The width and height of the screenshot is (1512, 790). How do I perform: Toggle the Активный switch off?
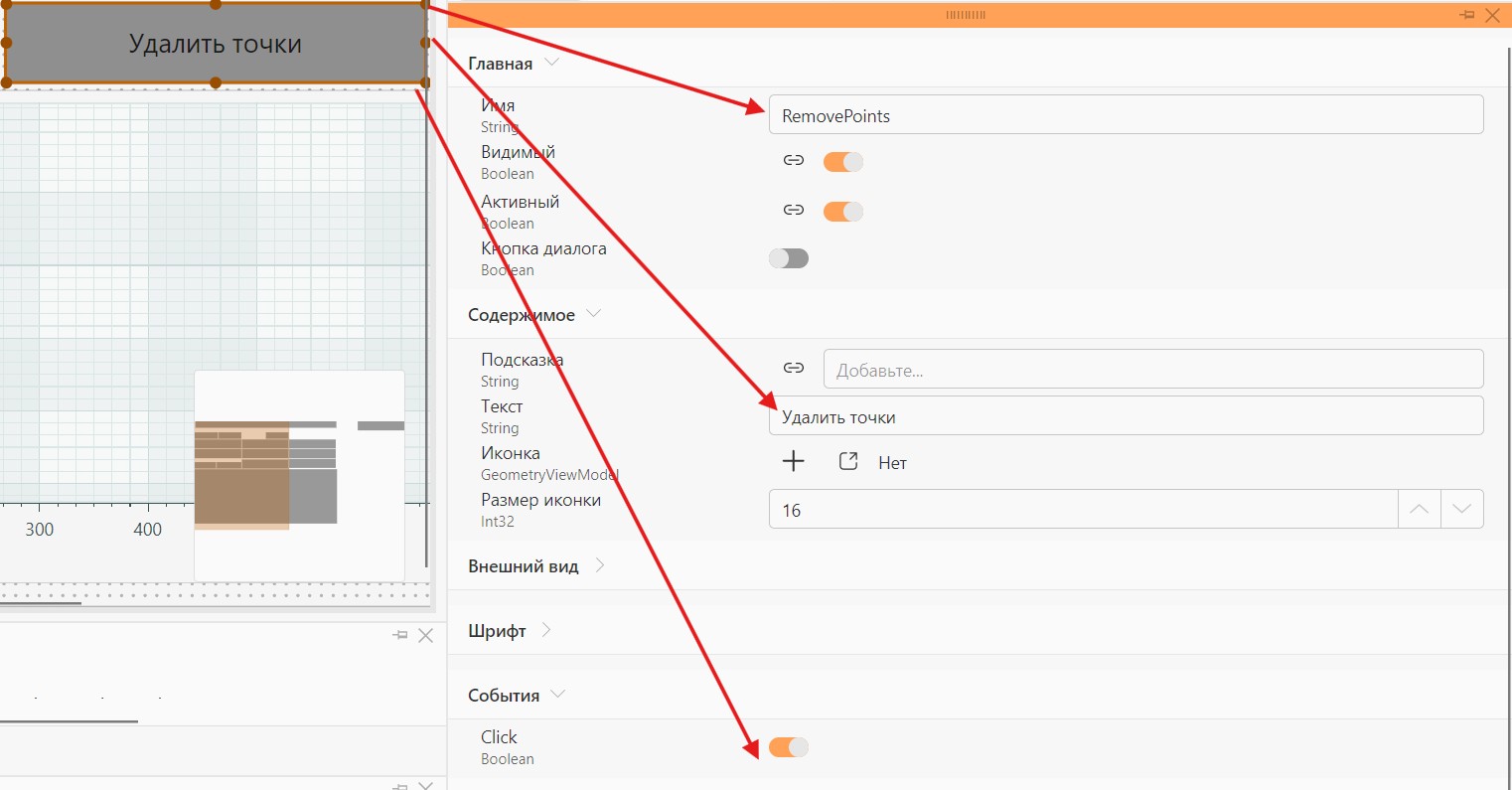[843, 211]
